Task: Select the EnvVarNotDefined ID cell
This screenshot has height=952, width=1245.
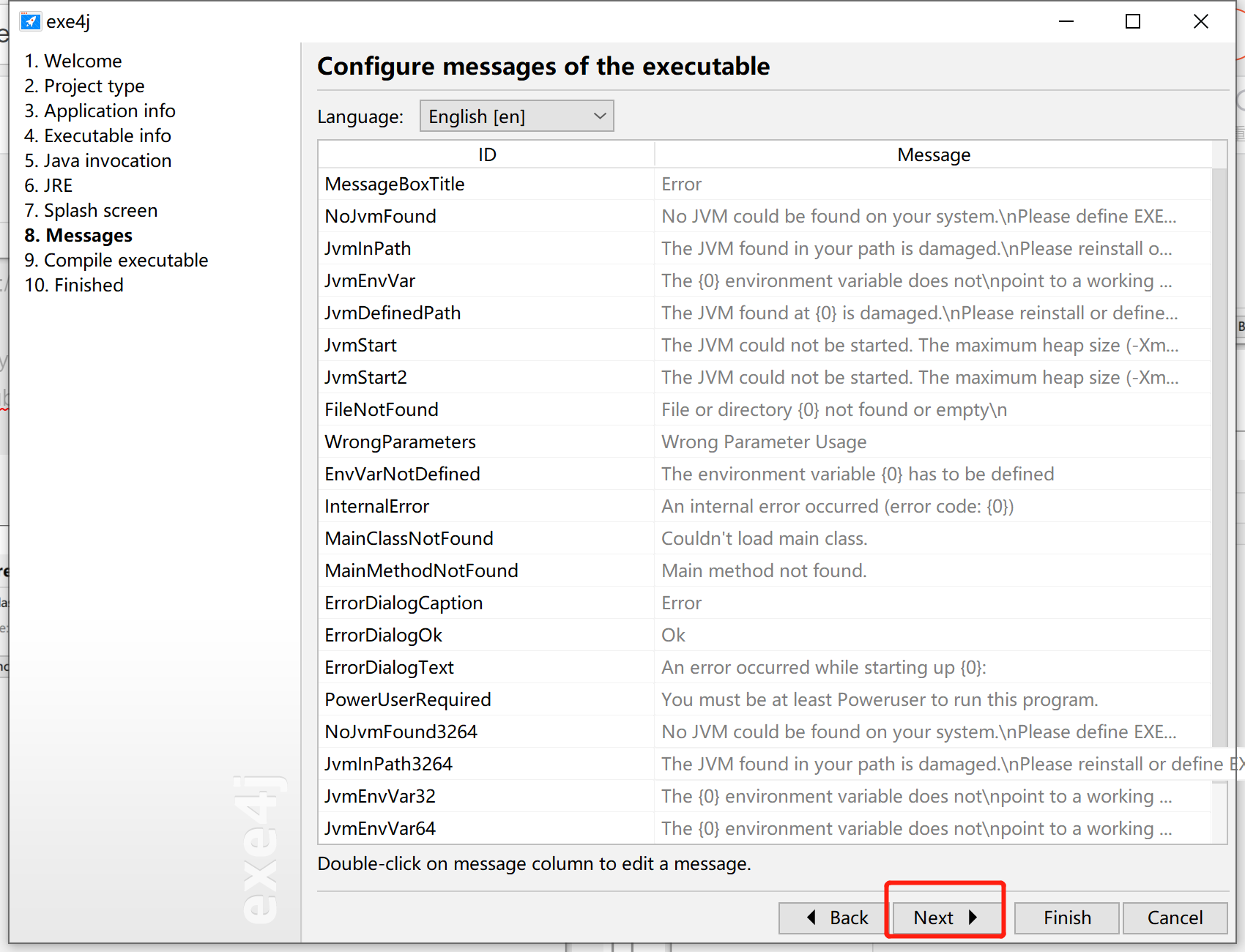Action: point(486,474)
